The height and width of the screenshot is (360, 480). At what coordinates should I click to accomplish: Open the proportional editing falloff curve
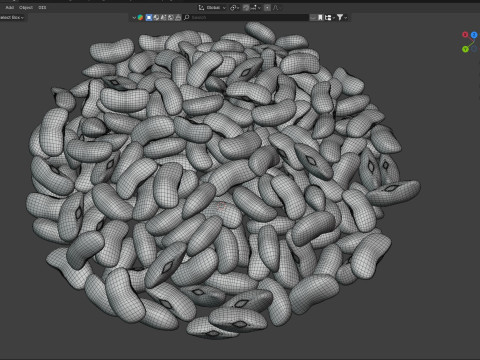[x=276, y=8]
